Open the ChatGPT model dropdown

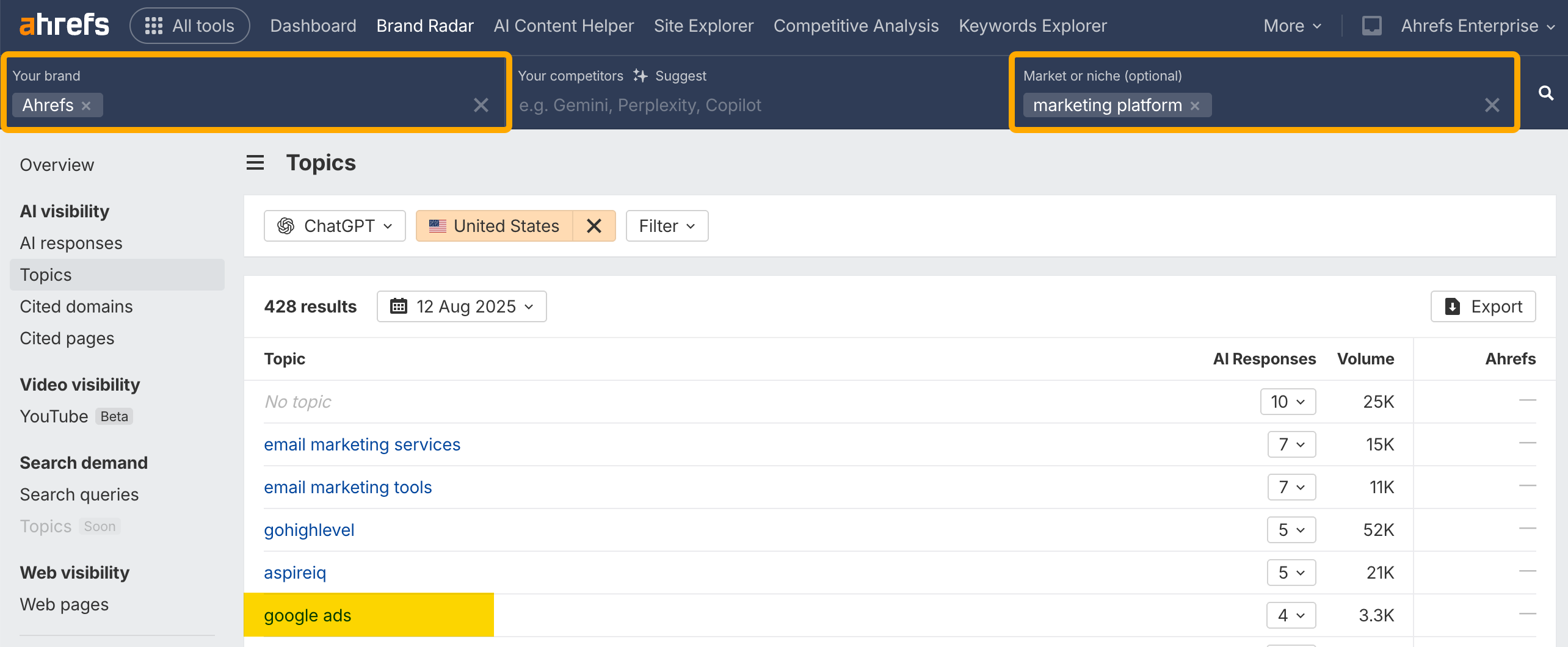point(335,226)
